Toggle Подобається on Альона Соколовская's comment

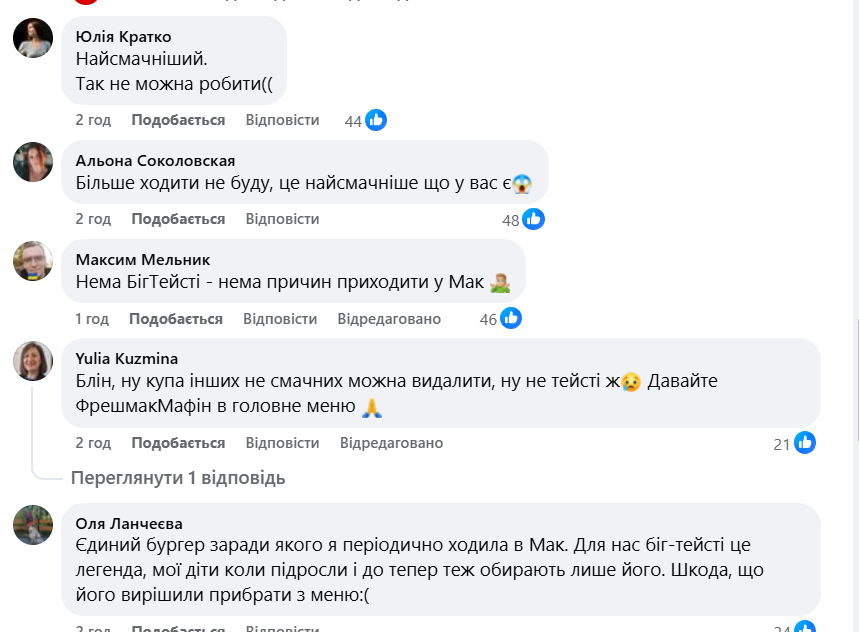click(178, 219)
